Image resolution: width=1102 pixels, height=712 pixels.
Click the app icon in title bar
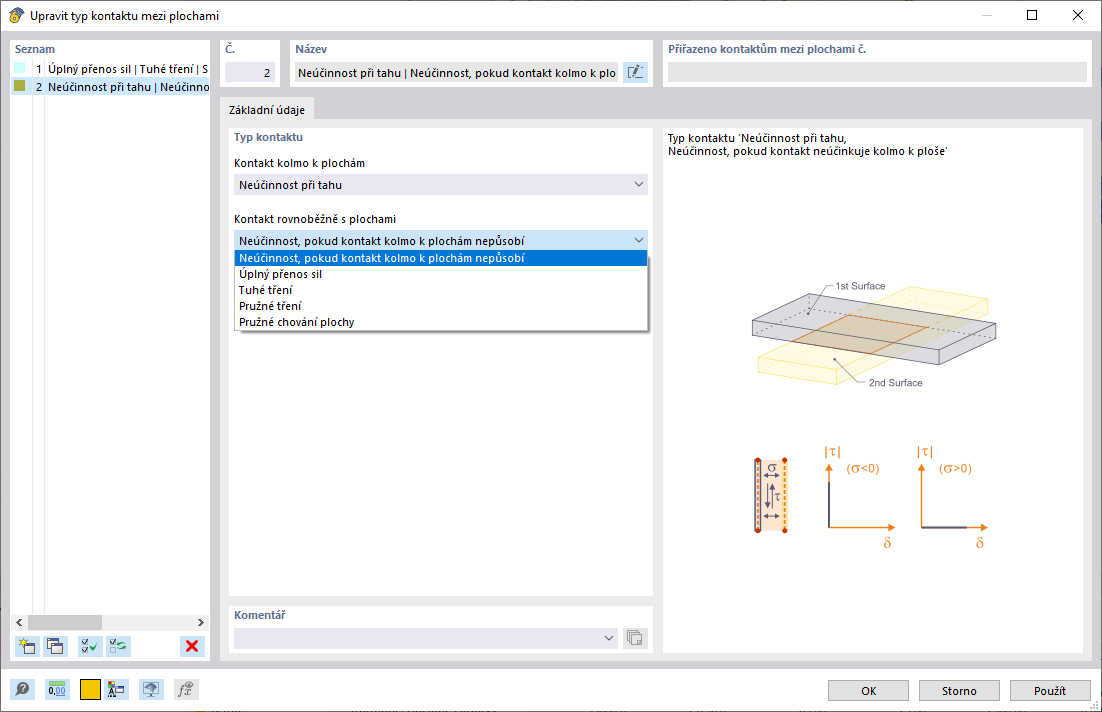click(16, 15)
